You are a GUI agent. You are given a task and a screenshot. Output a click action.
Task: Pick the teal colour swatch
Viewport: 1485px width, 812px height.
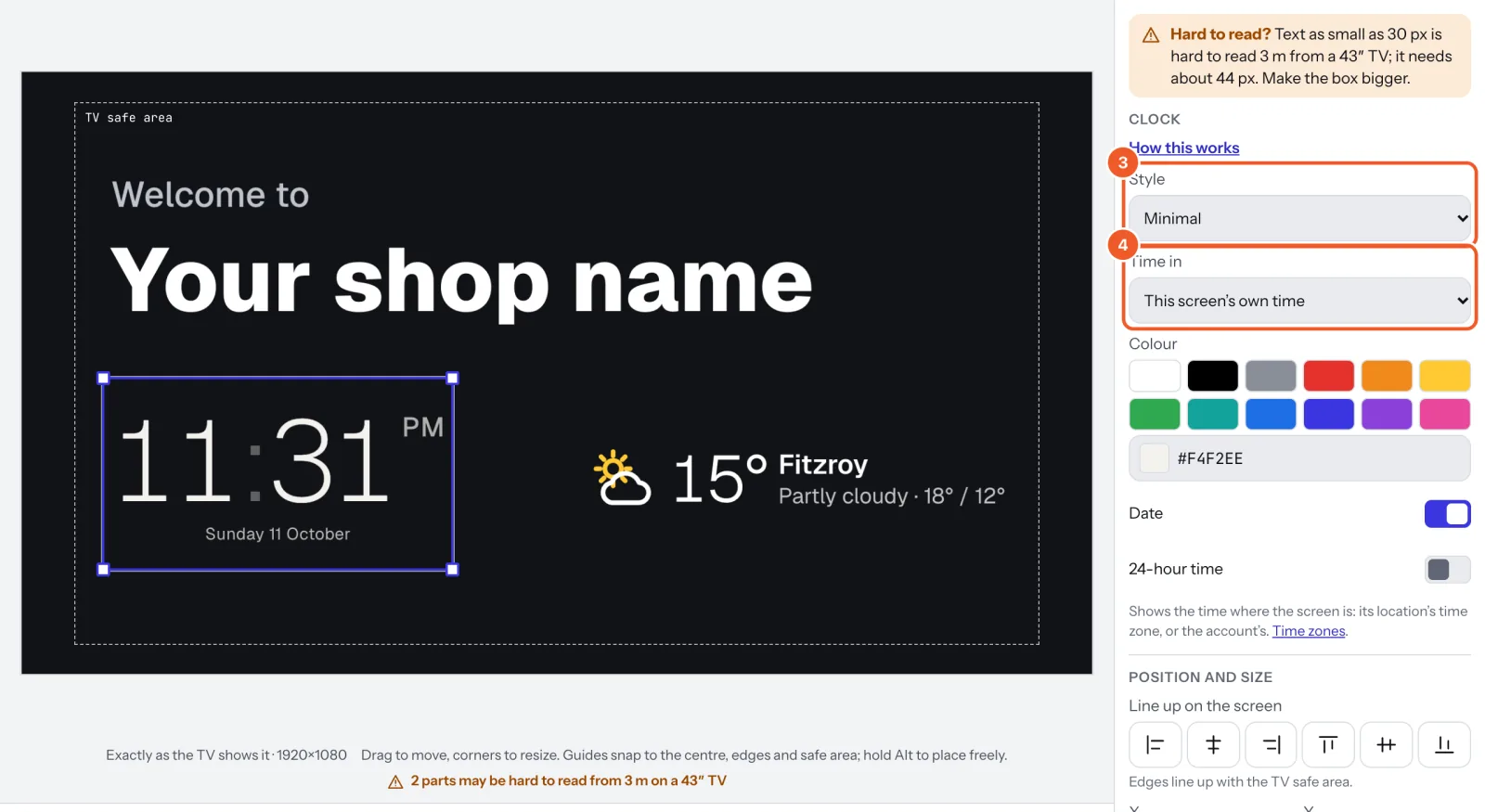(1212, 414)
